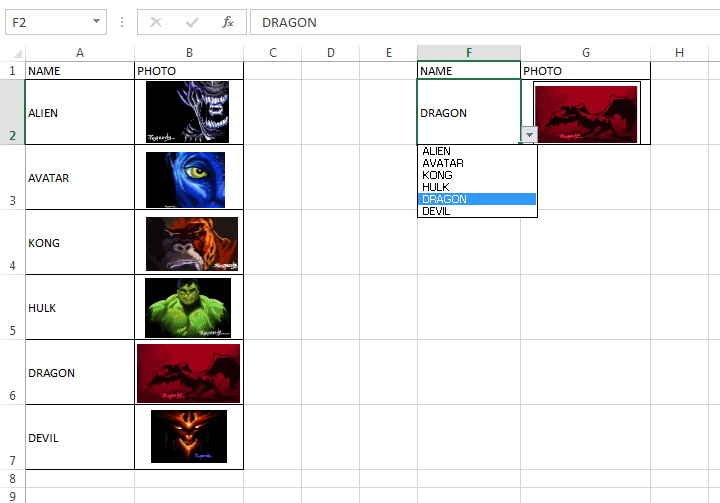
Task: Select column F header
Action: point(469,53)
